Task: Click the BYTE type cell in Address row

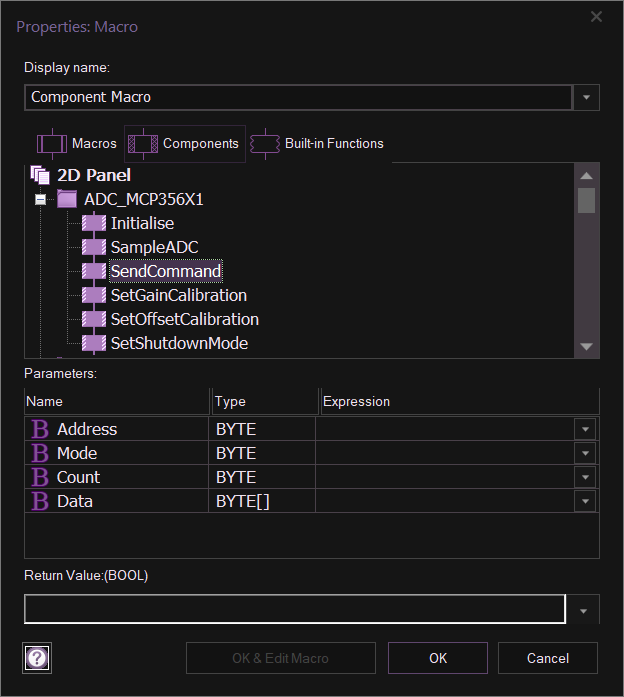Action: tap(262, 429)
